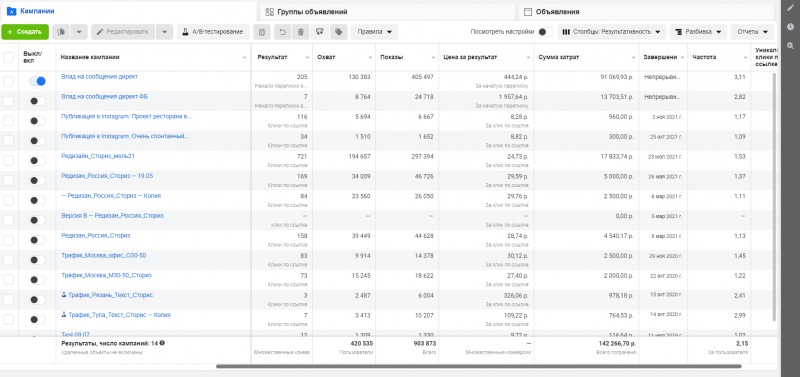Open campaign 'Публикация в Instagram: Проект ресторана в...'

tap(127, 116)
